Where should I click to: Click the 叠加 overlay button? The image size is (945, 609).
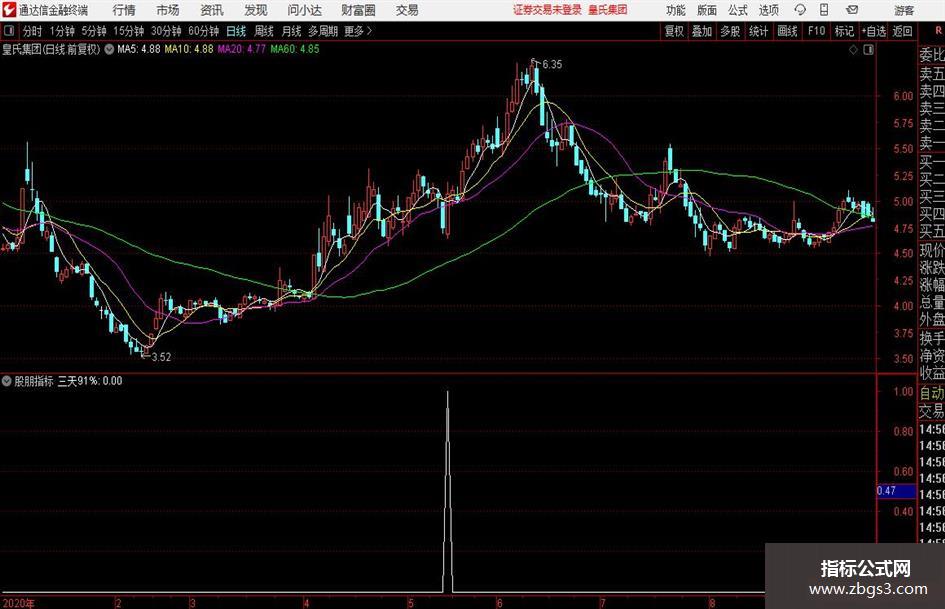[x=702, y=31]
